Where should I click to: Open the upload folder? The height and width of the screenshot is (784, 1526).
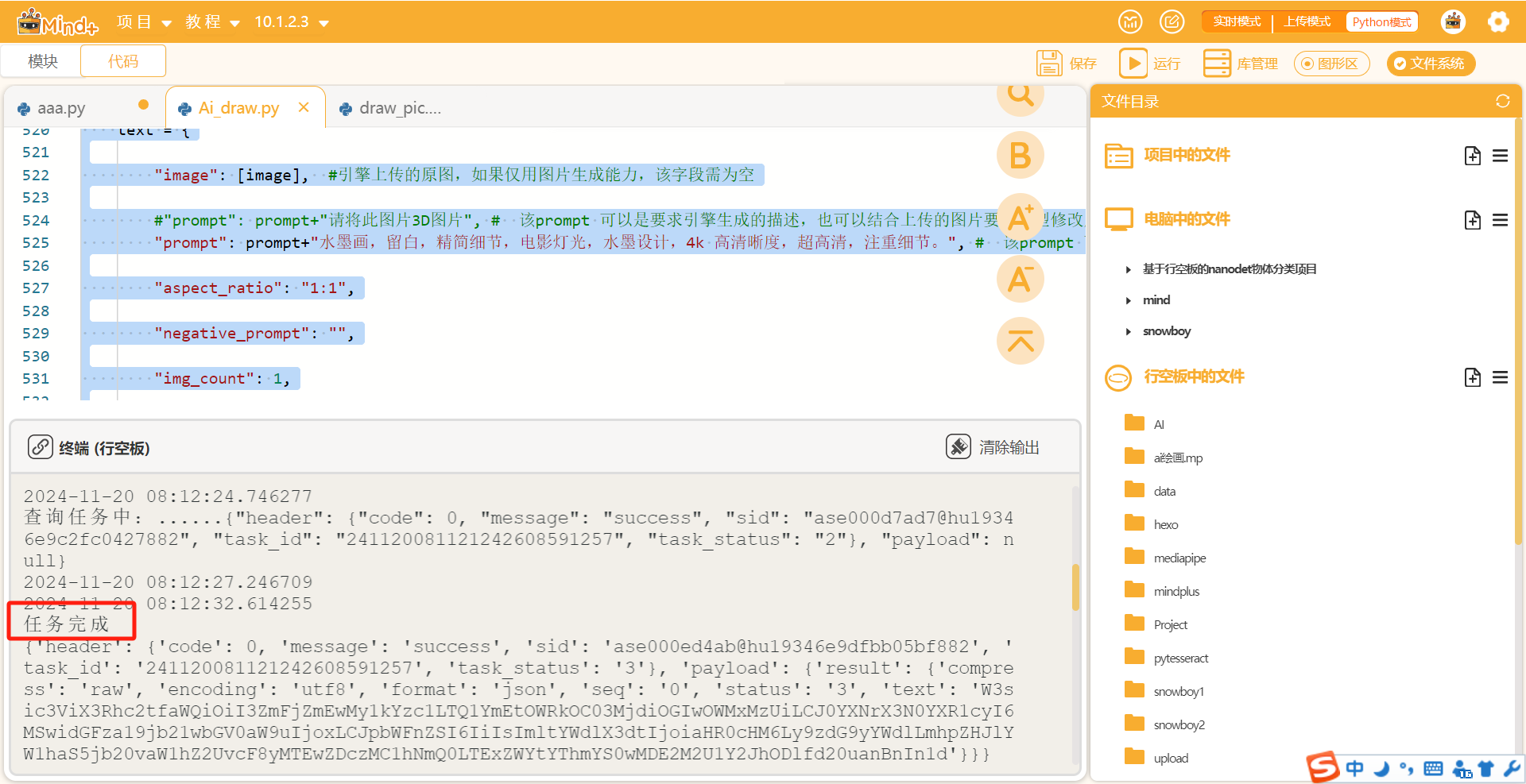pos(1156,757)
